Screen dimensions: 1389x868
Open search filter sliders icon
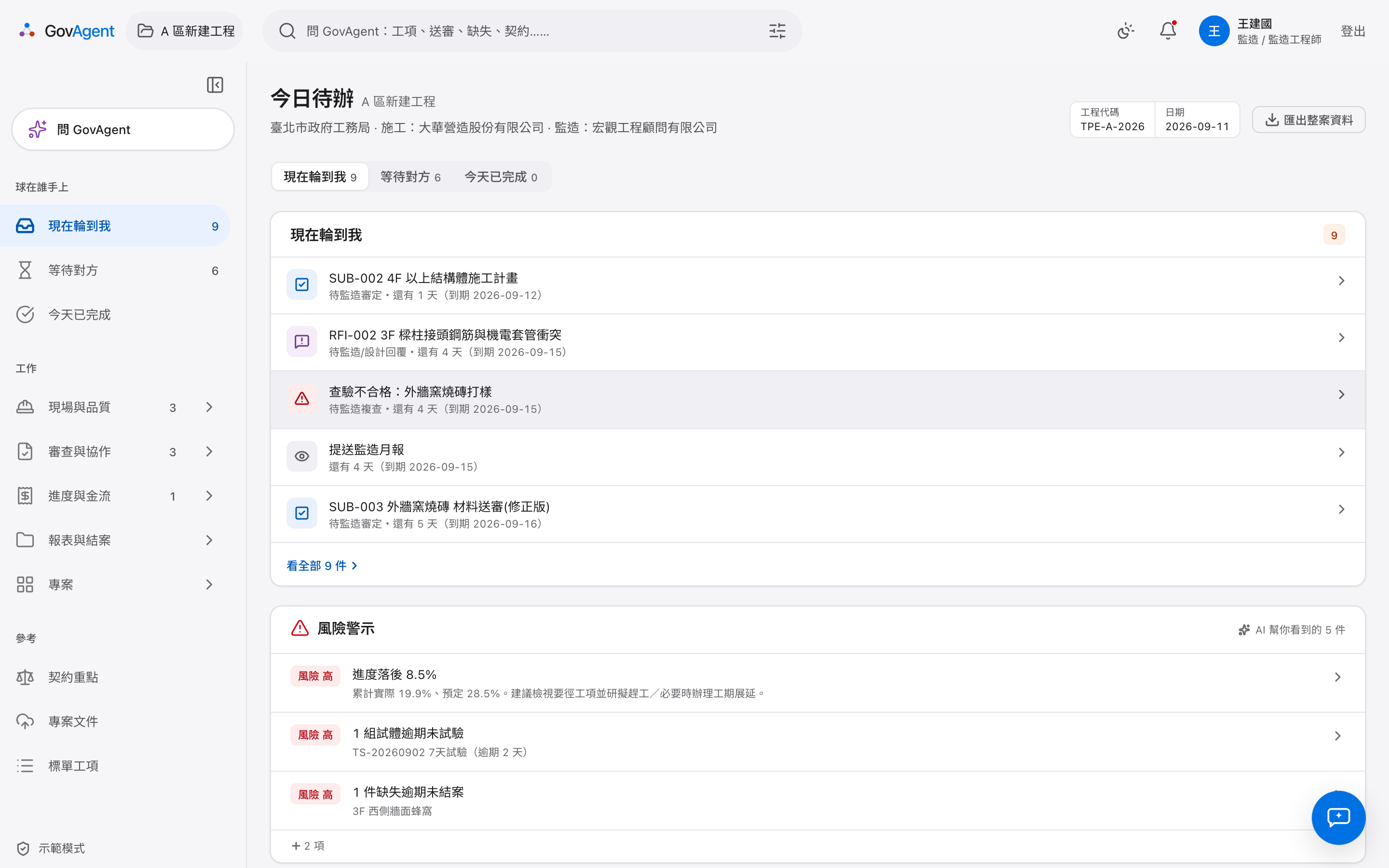[777, 31]
